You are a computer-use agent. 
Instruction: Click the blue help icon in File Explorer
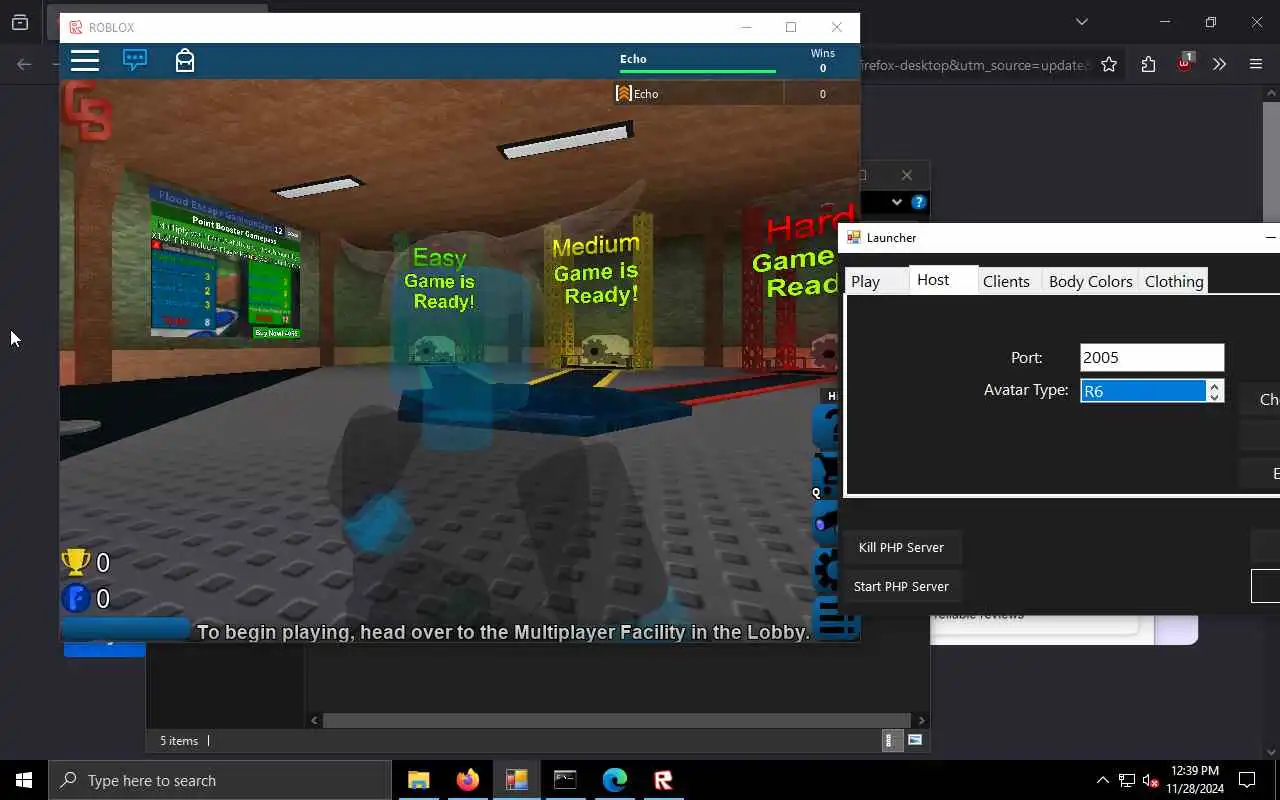[918, 202]
